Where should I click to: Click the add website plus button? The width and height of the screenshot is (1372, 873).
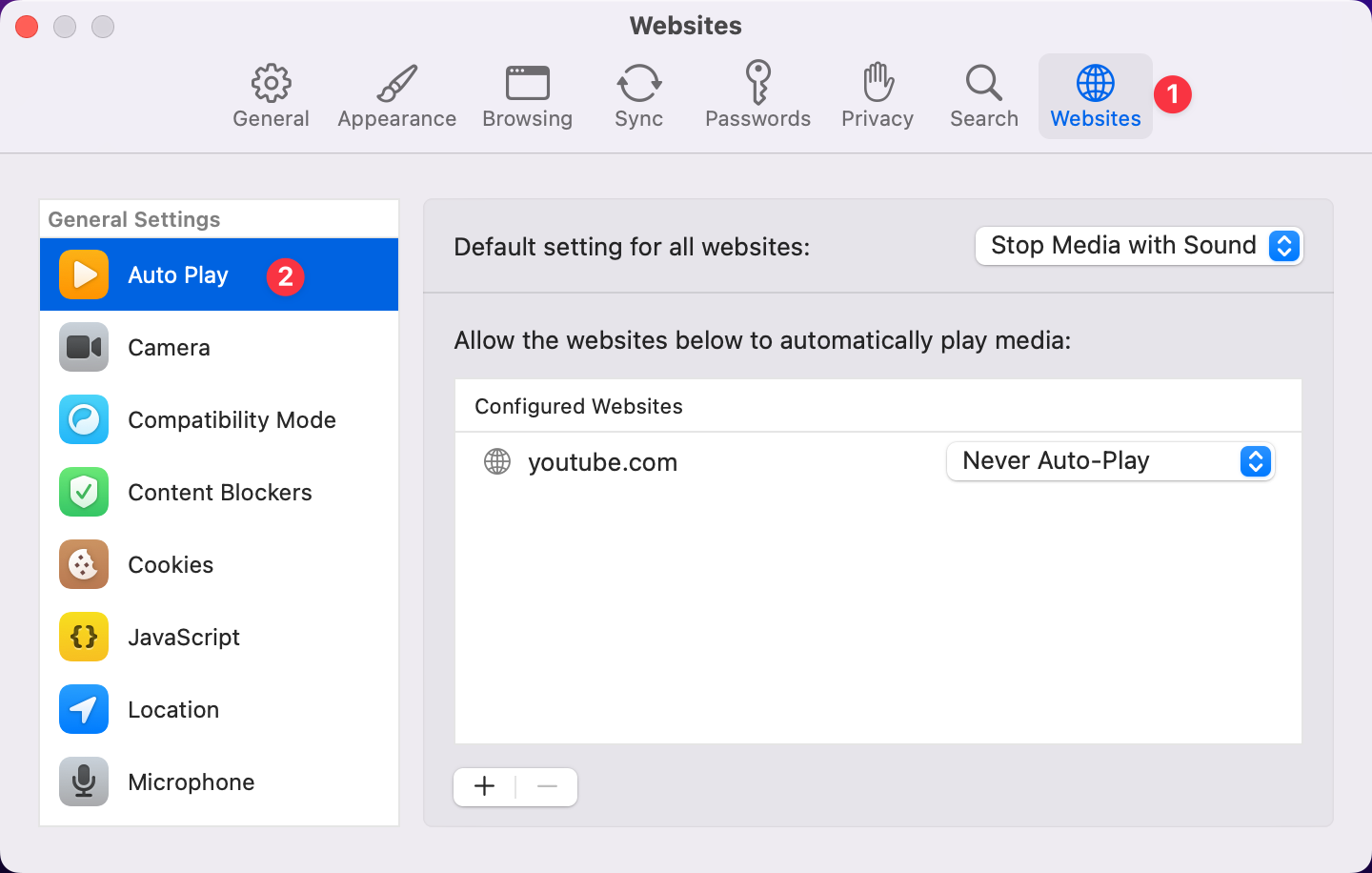point(484,786)
